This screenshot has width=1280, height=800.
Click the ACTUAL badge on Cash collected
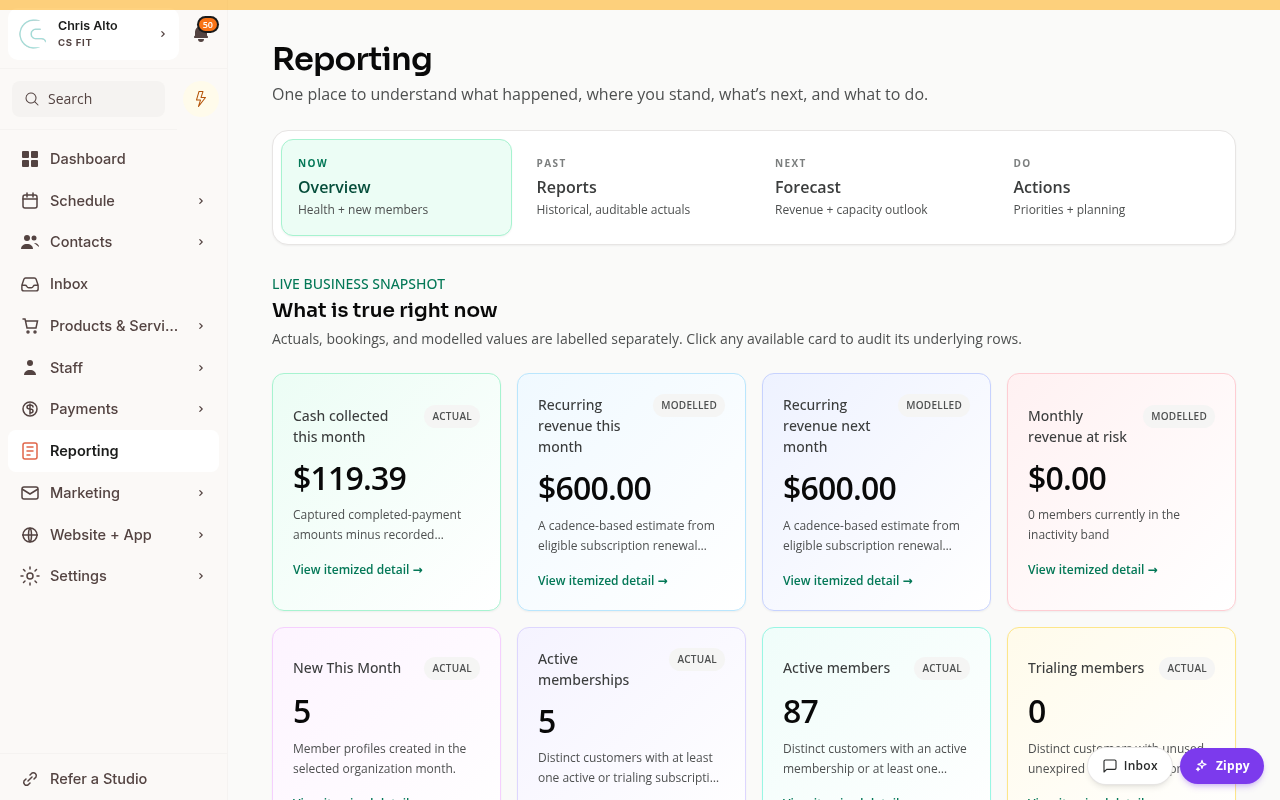452,416
